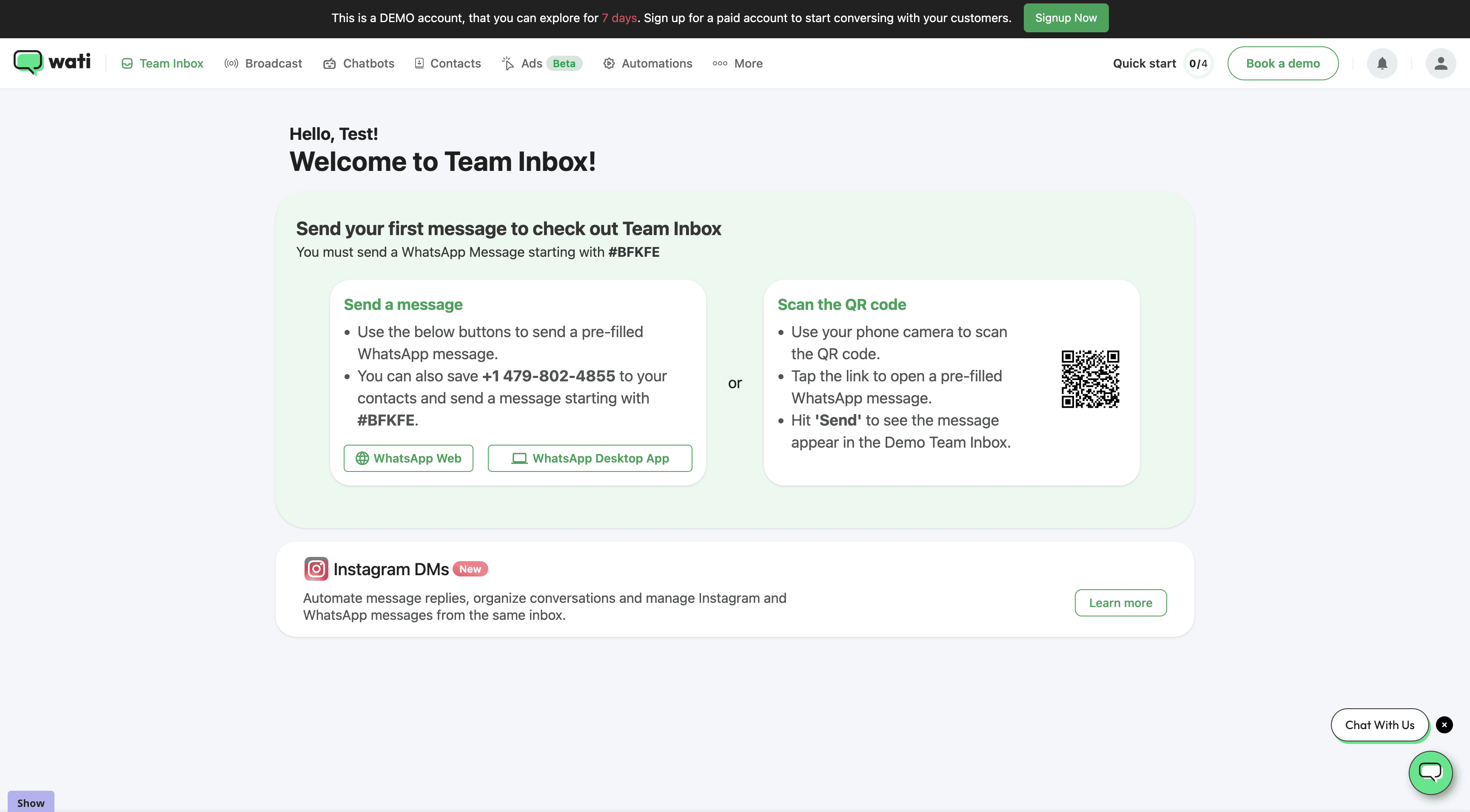This screenshot has height=812, width=1470.
Task: Click the green chat widget bubble icon
Action: tap(1430, 772)
